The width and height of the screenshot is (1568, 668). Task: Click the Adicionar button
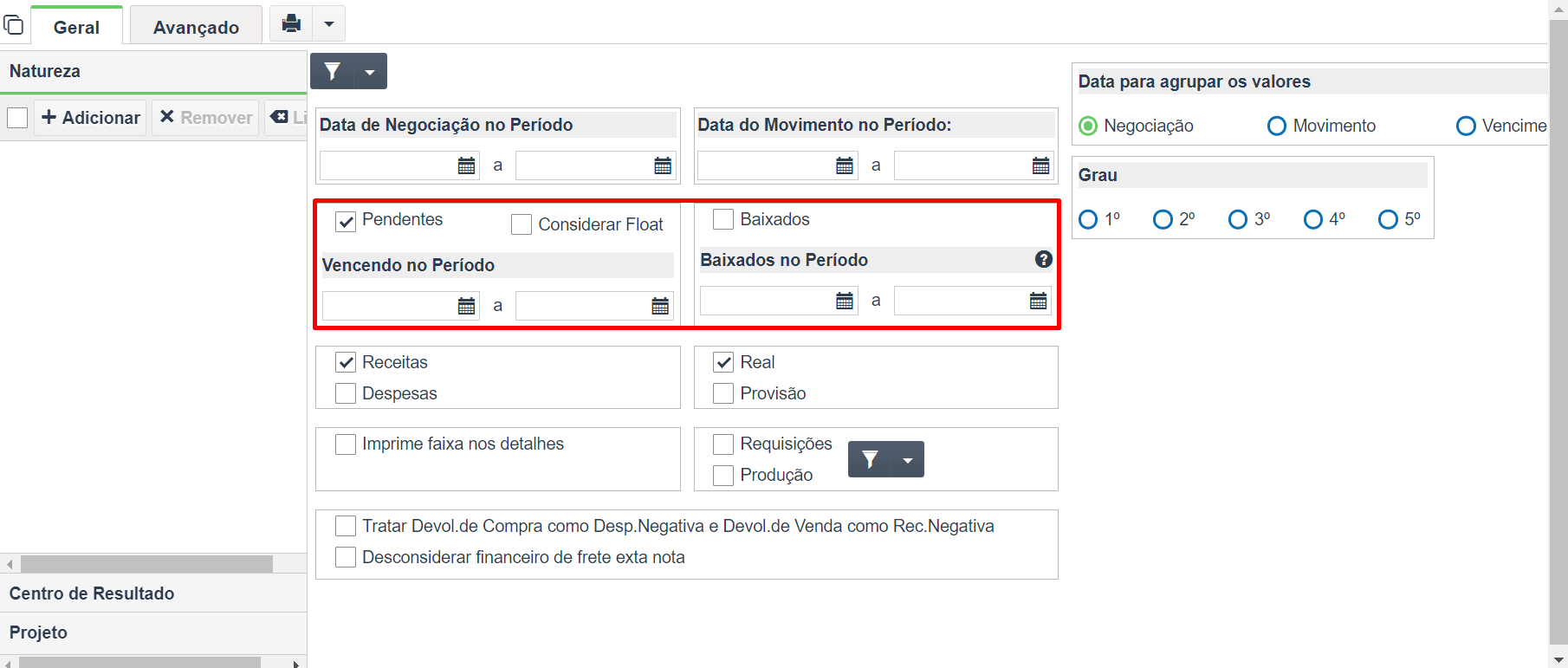click(90, 117)
